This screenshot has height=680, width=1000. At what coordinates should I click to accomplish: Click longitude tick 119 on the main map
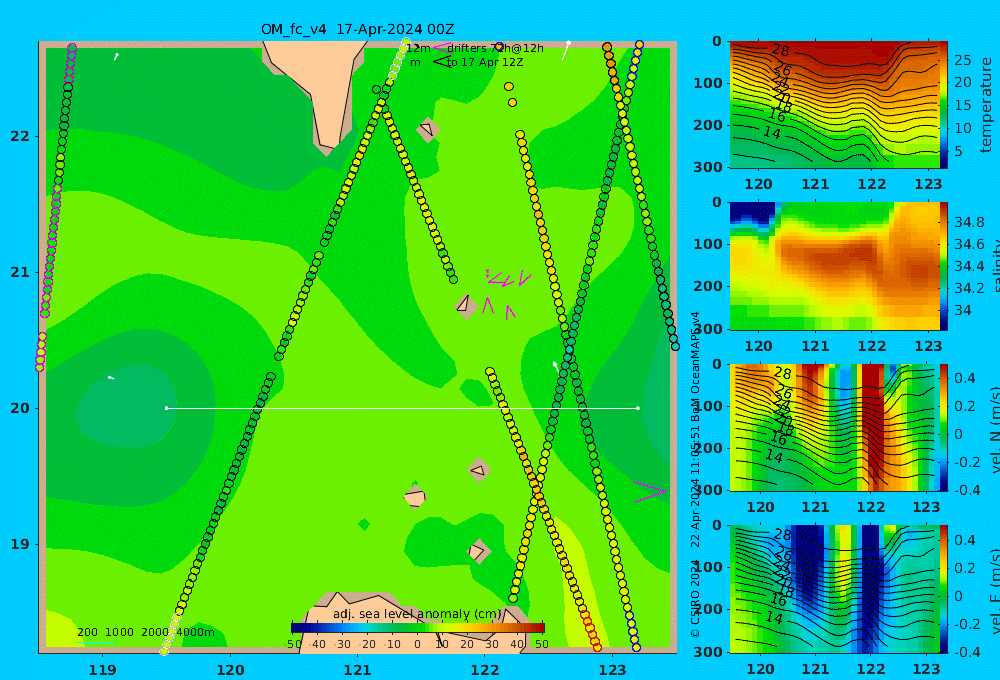click(x=103, y=670)
